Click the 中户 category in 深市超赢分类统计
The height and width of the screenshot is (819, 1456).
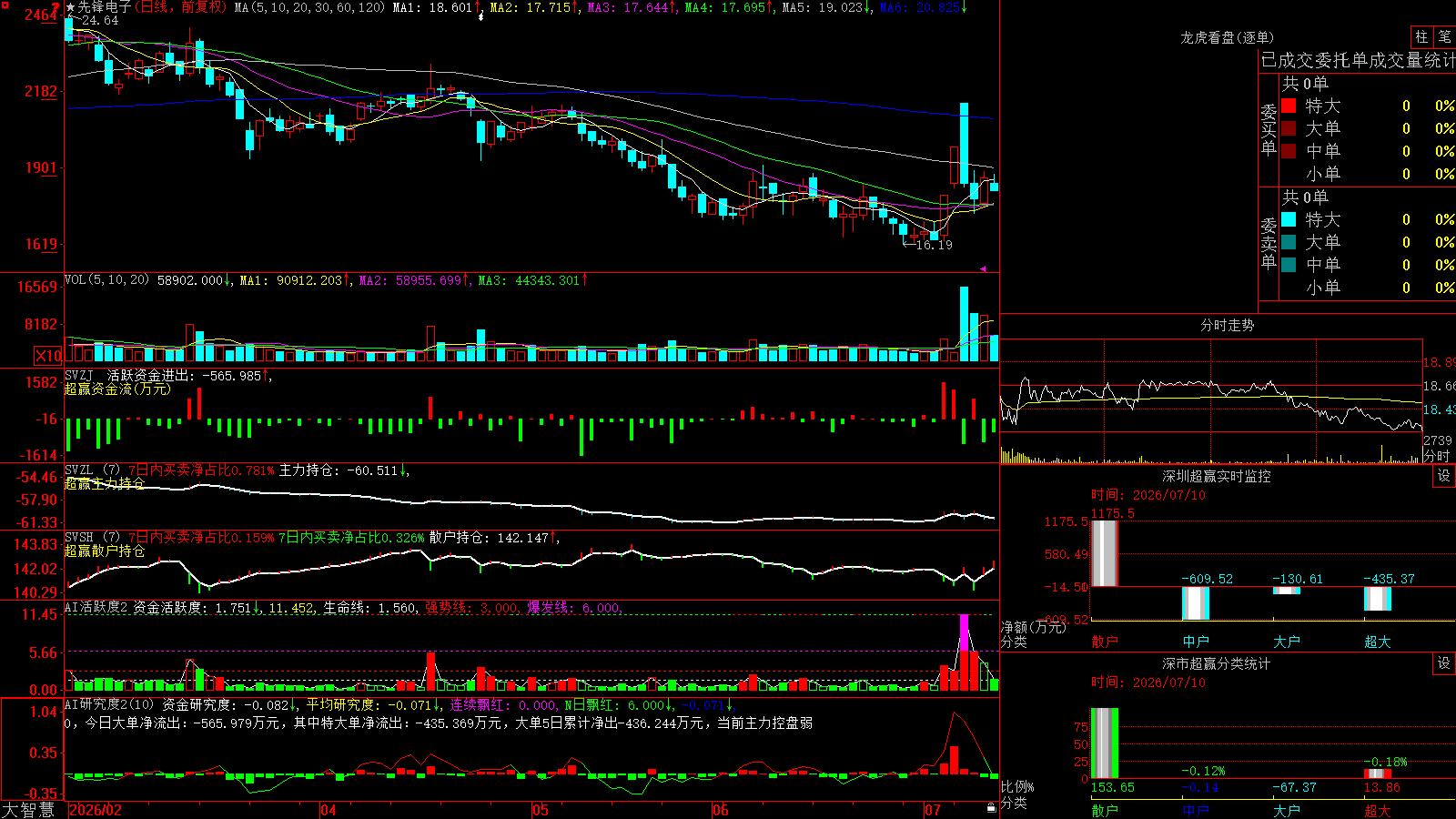(1196, 810)
